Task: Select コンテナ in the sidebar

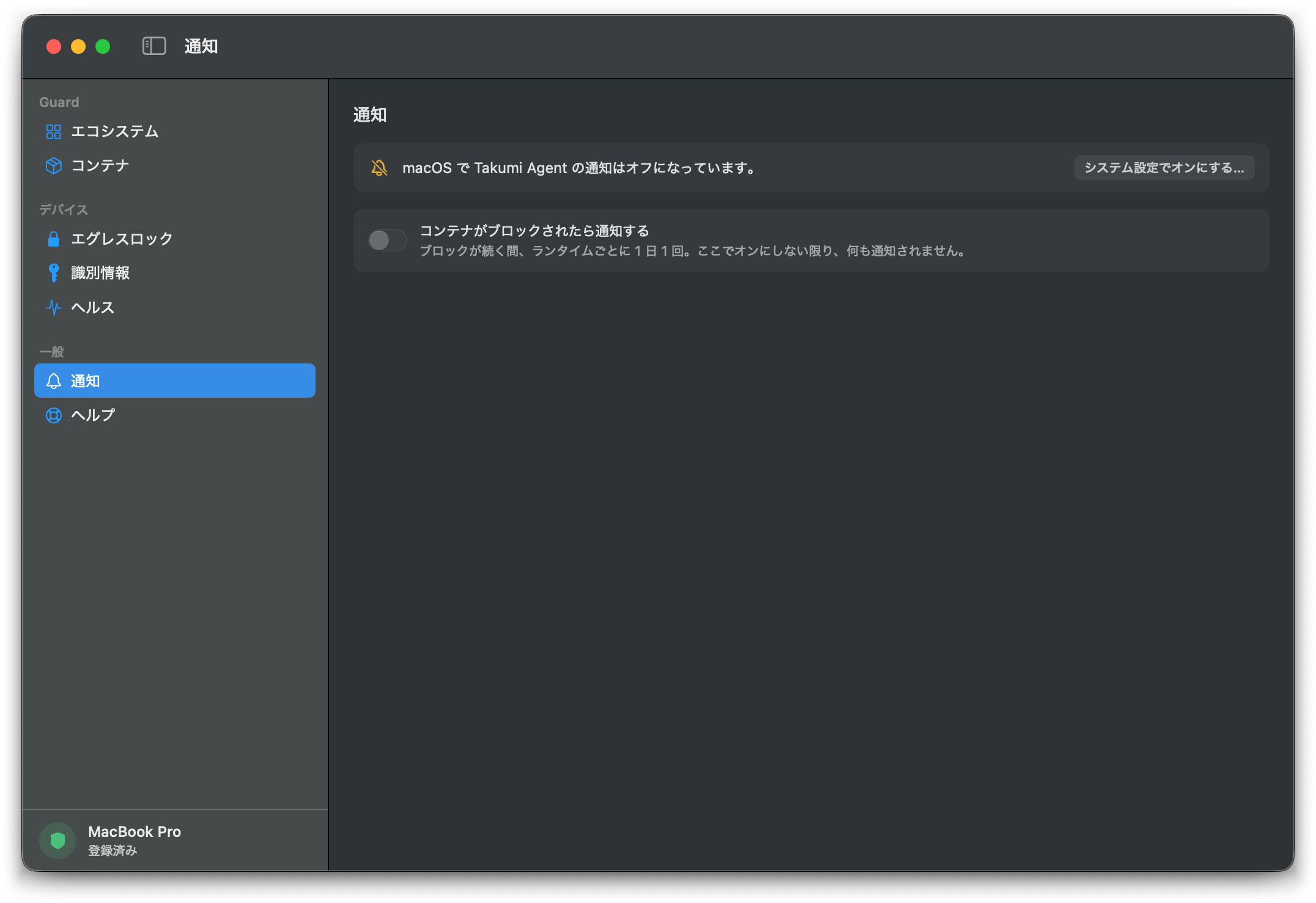Action: [x=175, y=166]
